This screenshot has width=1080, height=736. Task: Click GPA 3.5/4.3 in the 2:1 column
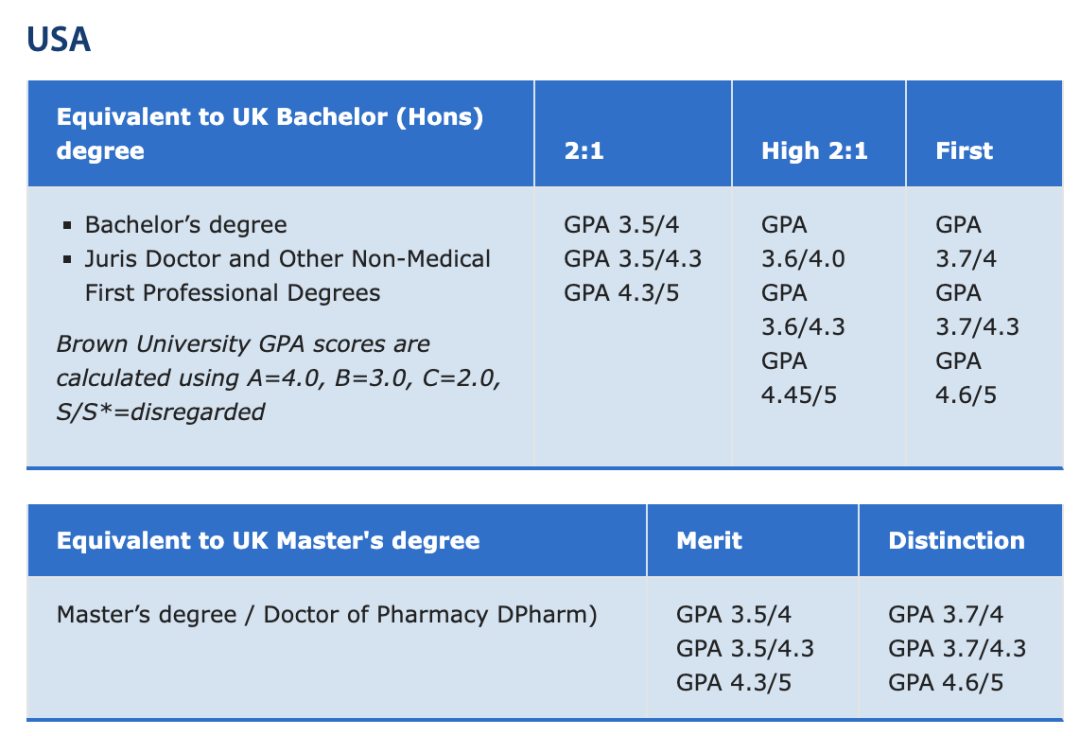[633, 259]
